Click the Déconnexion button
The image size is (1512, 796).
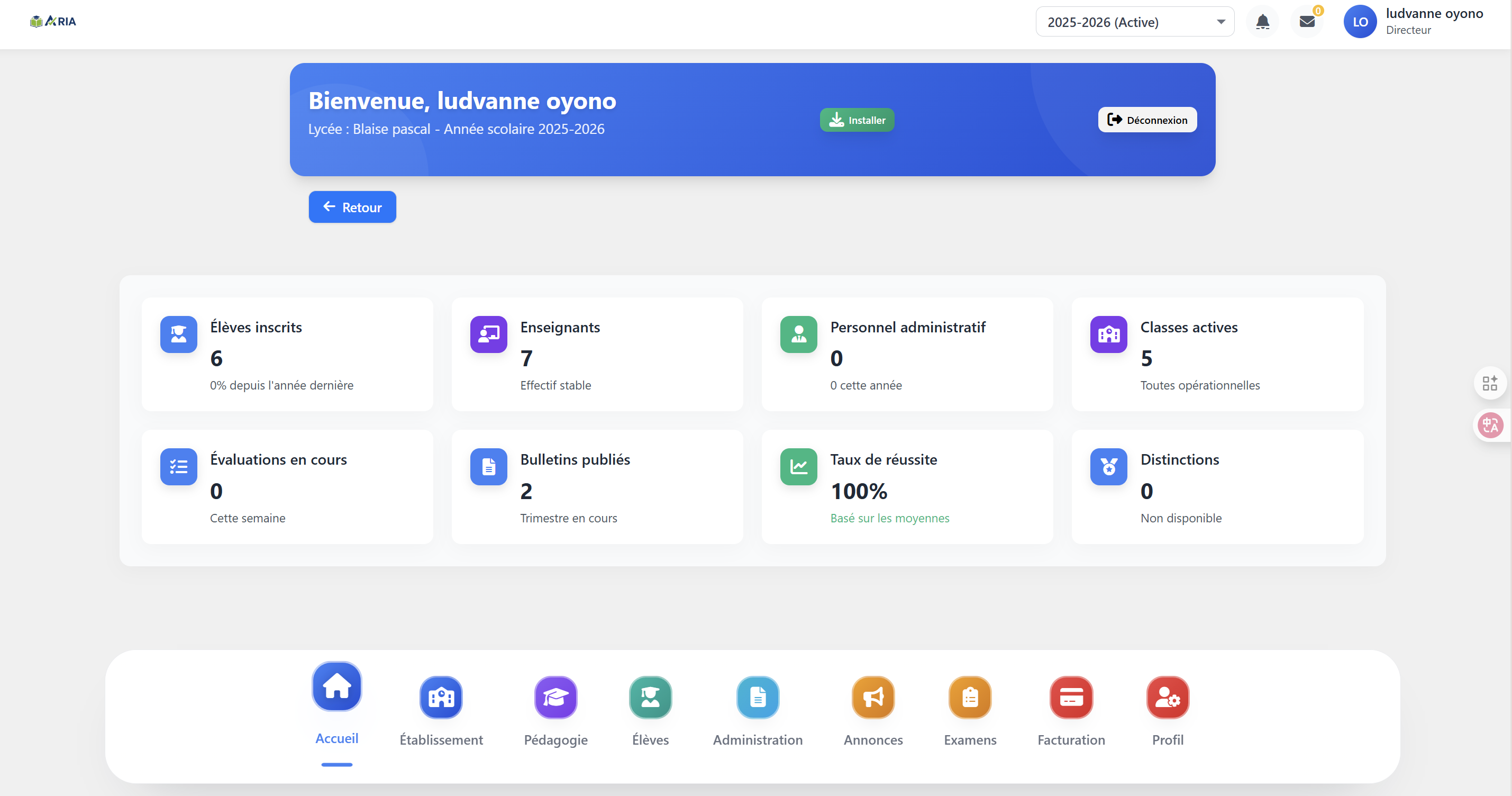[1147, 120]
